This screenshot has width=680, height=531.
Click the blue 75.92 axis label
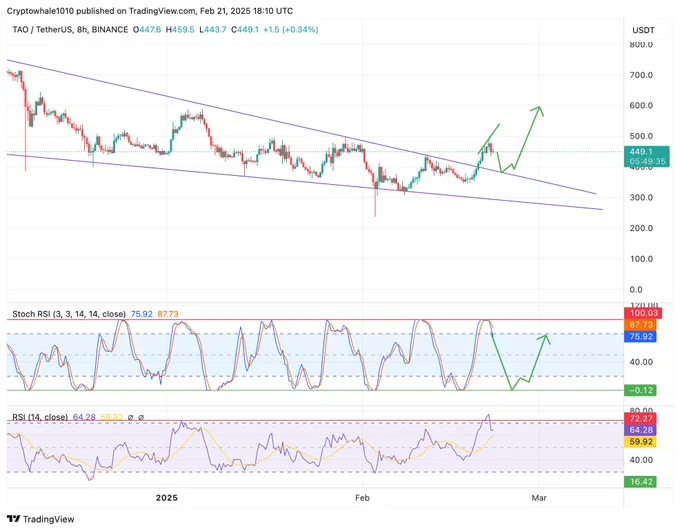640,337
